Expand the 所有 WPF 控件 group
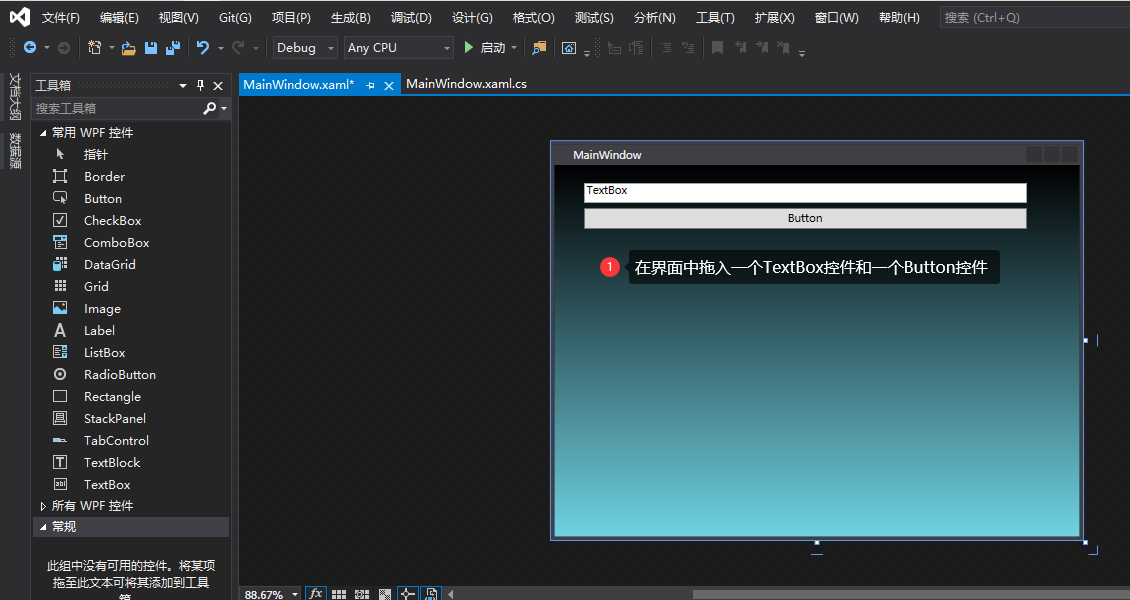This screenshot has width=1130, height=600. pos(43,506)
